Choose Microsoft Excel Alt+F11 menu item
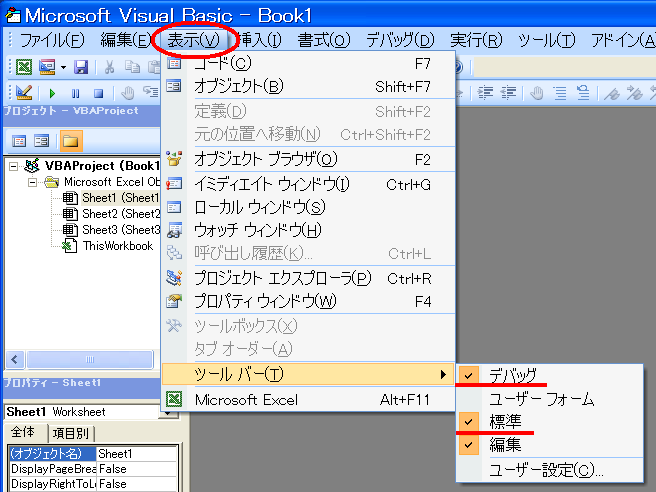This screenshot has width=656, height=492. [308, 400]
